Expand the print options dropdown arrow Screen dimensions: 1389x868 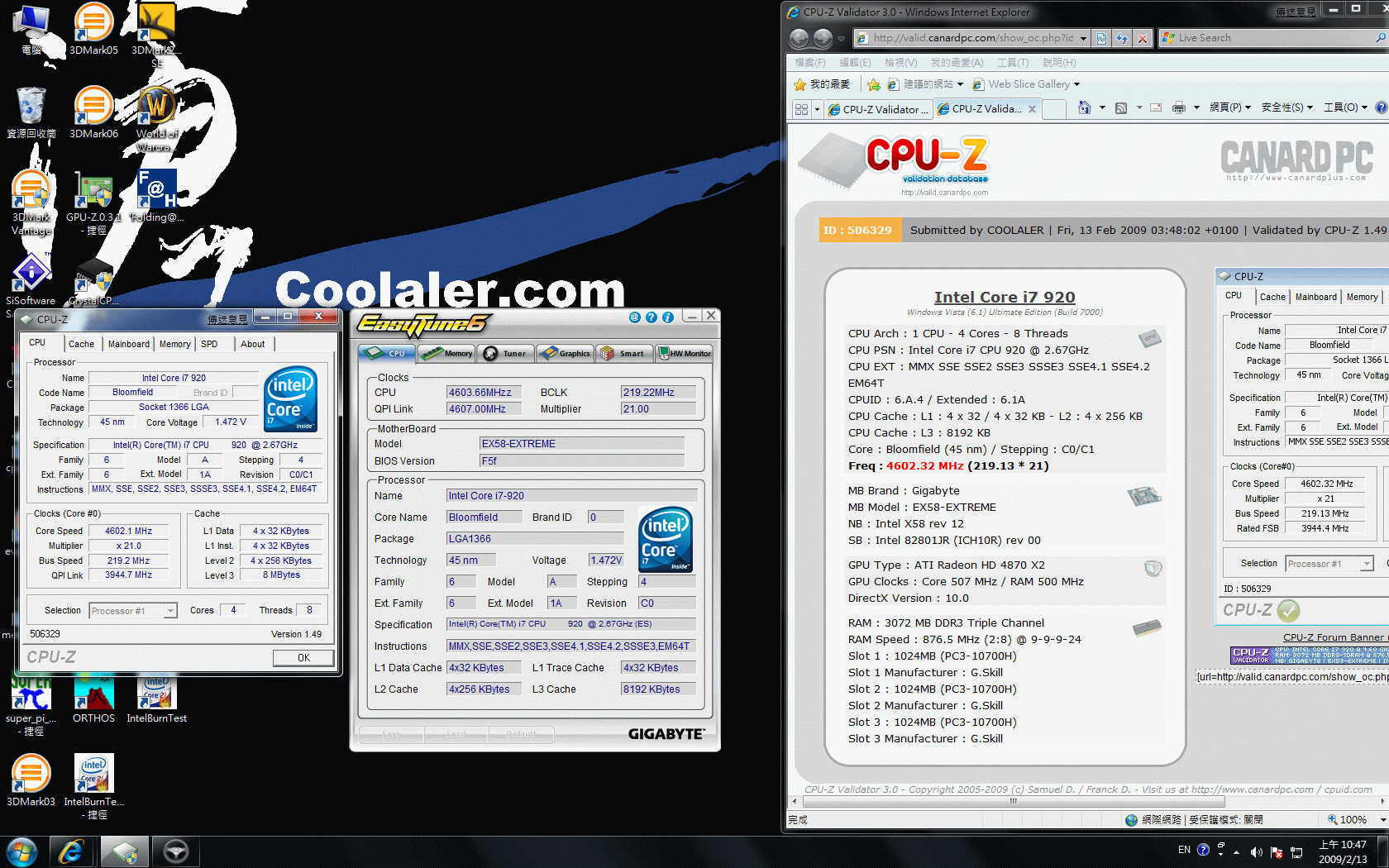[x=1196, y=107]
